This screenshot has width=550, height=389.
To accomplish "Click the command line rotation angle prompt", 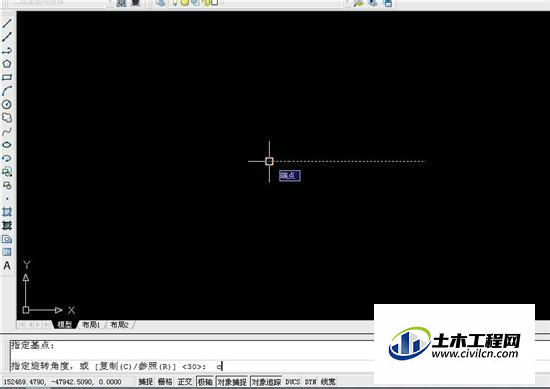I will point(116,366).
